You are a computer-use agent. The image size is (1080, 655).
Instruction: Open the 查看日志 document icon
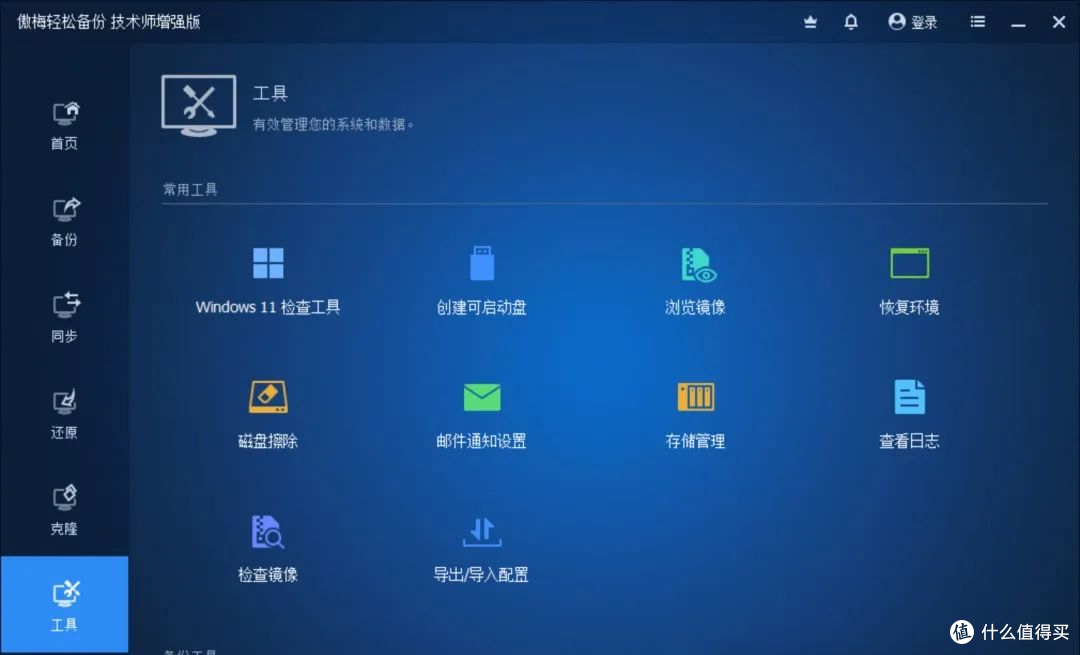(909, 397)
